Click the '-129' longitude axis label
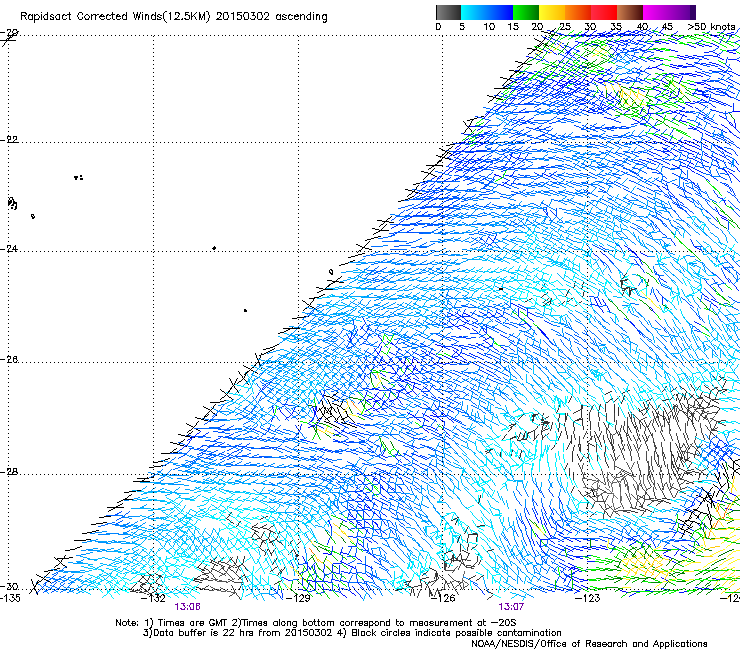Viewport: 740px width, 650px height. [299, 598]
